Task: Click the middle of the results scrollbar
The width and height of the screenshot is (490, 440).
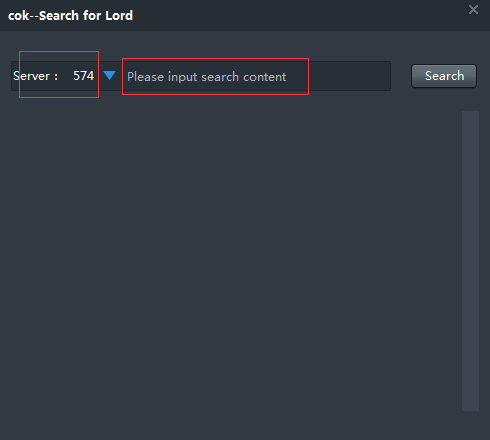Action: coord(470,261)
